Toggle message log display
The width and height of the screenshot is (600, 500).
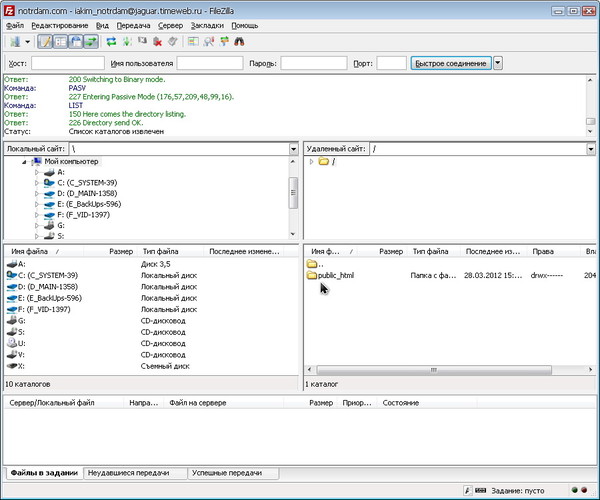(x=45, y=42)
